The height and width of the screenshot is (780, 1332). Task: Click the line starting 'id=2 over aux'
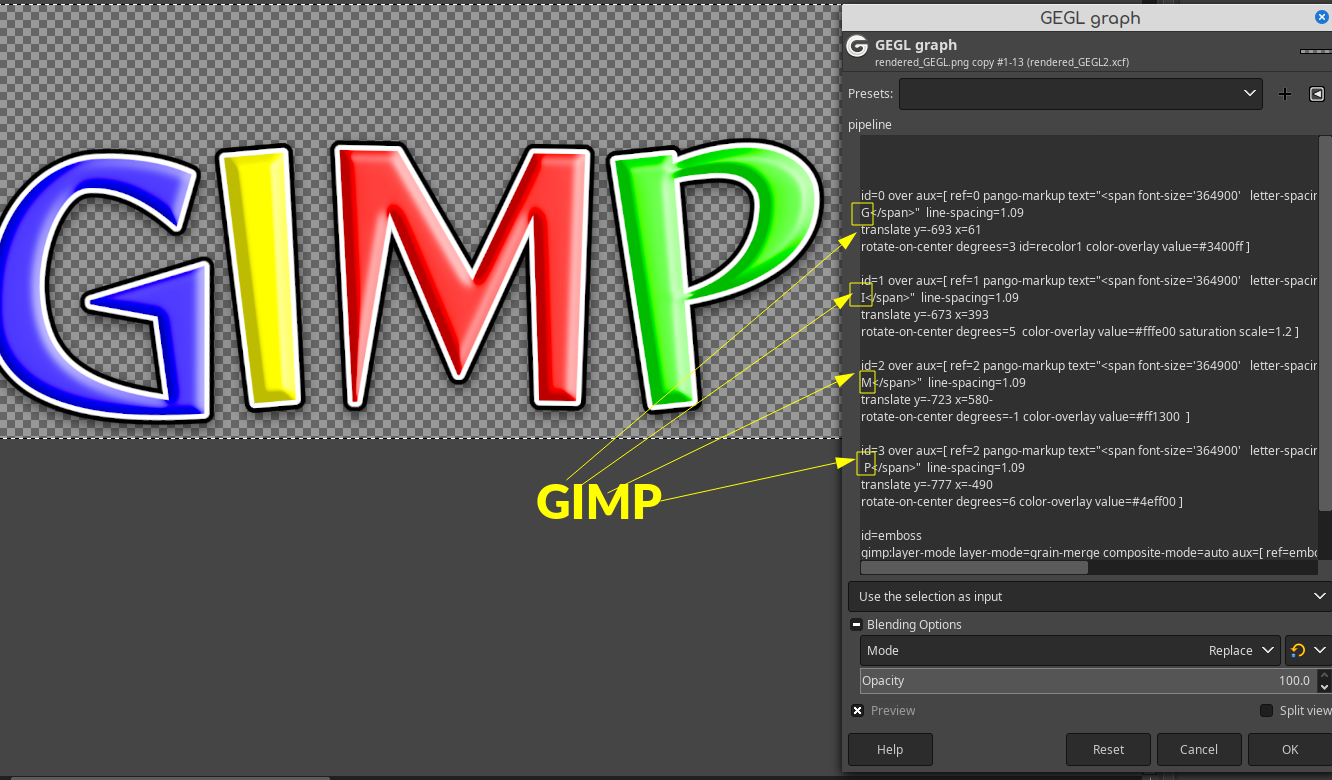tap(1089, 366)
